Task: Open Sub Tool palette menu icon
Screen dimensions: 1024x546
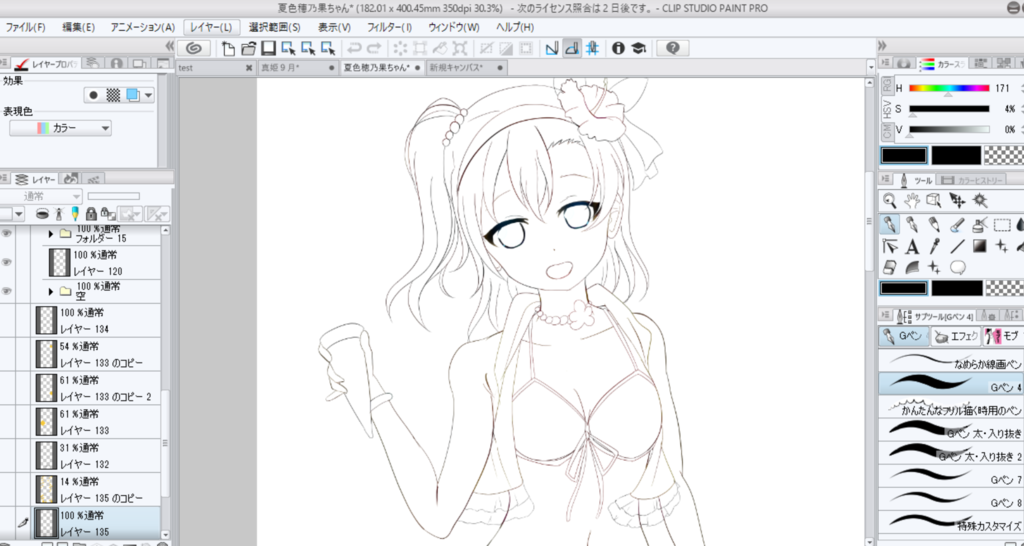Action: click(x=885, y=315)
